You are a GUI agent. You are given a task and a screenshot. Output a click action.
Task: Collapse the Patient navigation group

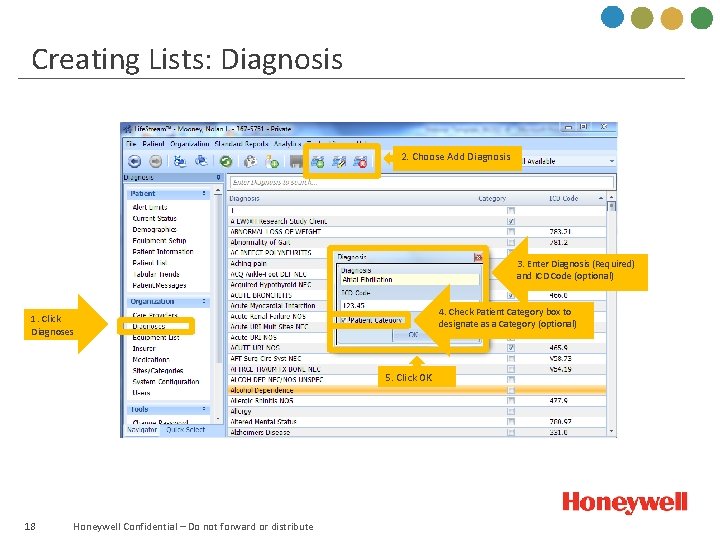[204, 194]
